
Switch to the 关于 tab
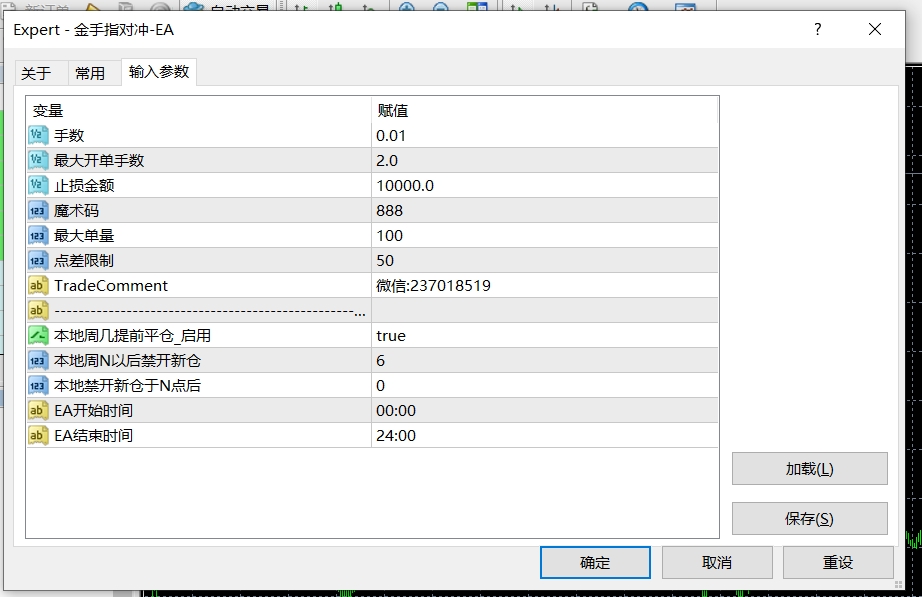(x=37, y=72)
